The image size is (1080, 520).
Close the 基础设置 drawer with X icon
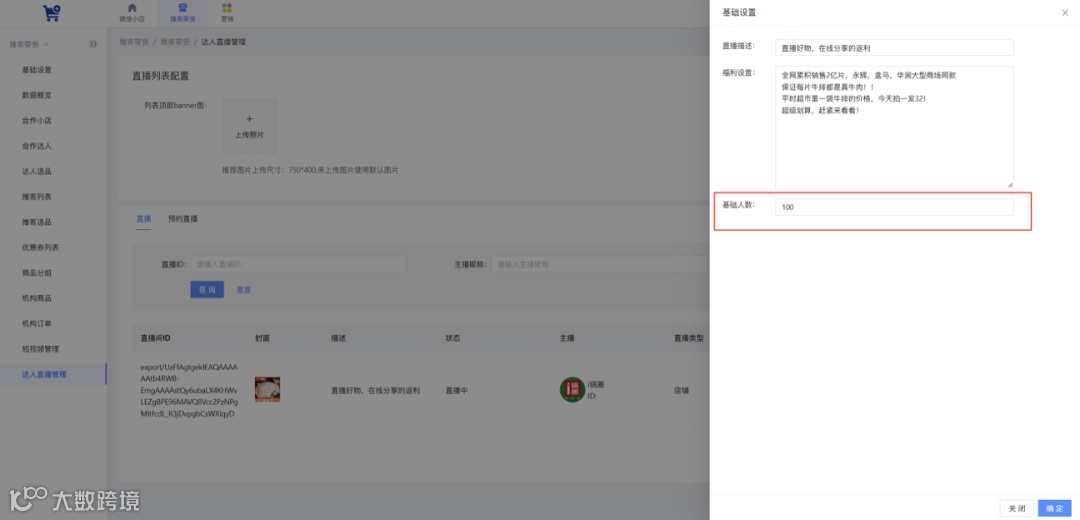pos(1065,13)
